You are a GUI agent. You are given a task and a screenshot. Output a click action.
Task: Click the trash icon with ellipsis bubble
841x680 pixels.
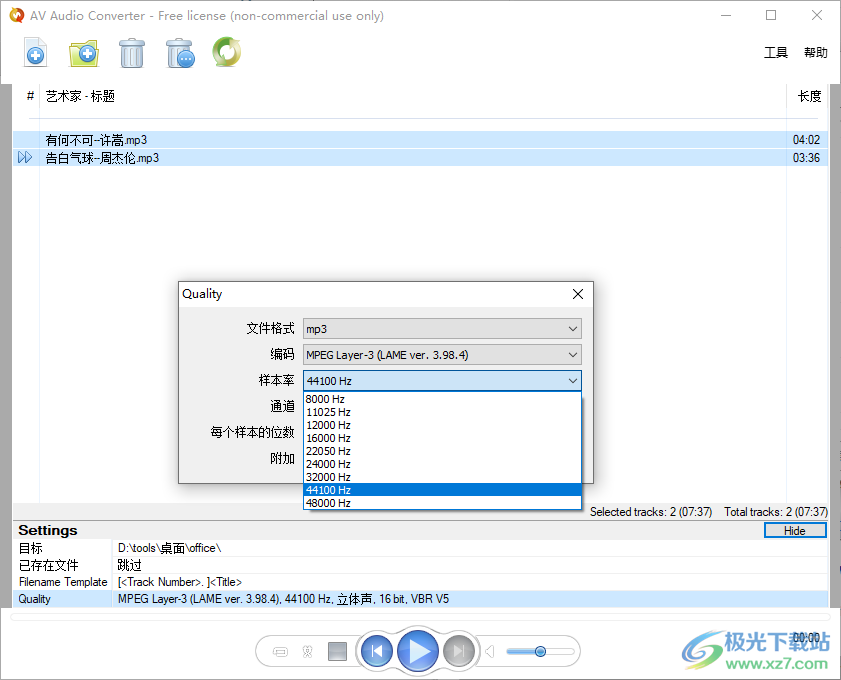click(180, 53)
